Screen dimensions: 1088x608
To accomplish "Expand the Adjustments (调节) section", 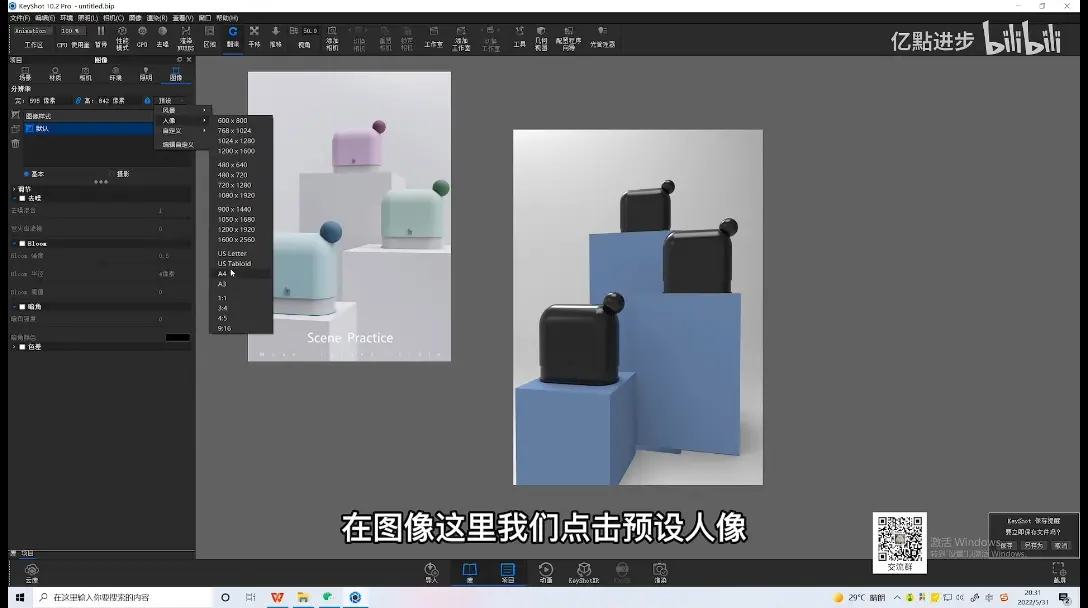I will [x=14, y=189].
